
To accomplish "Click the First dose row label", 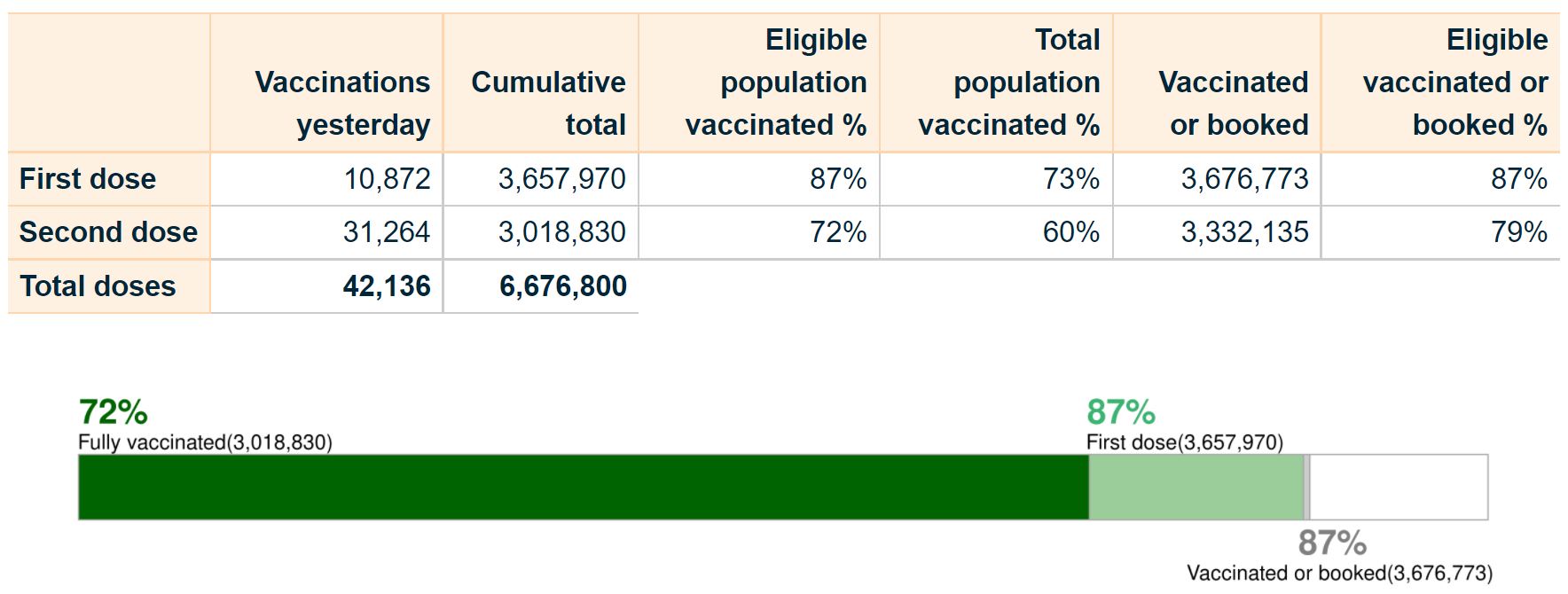I will click(88, 179).
